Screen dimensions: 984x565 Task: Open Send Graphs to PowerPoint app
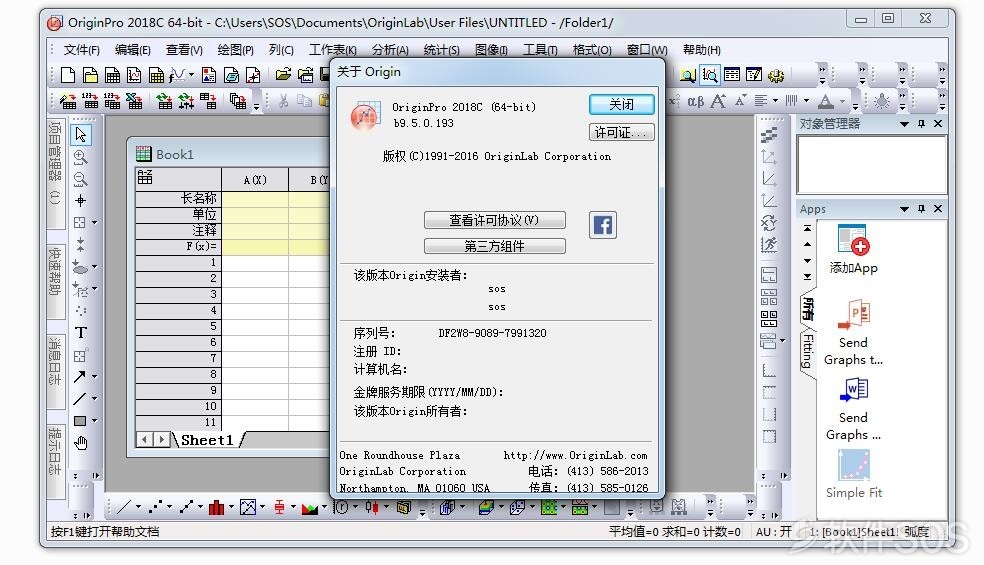coord(853,316)
